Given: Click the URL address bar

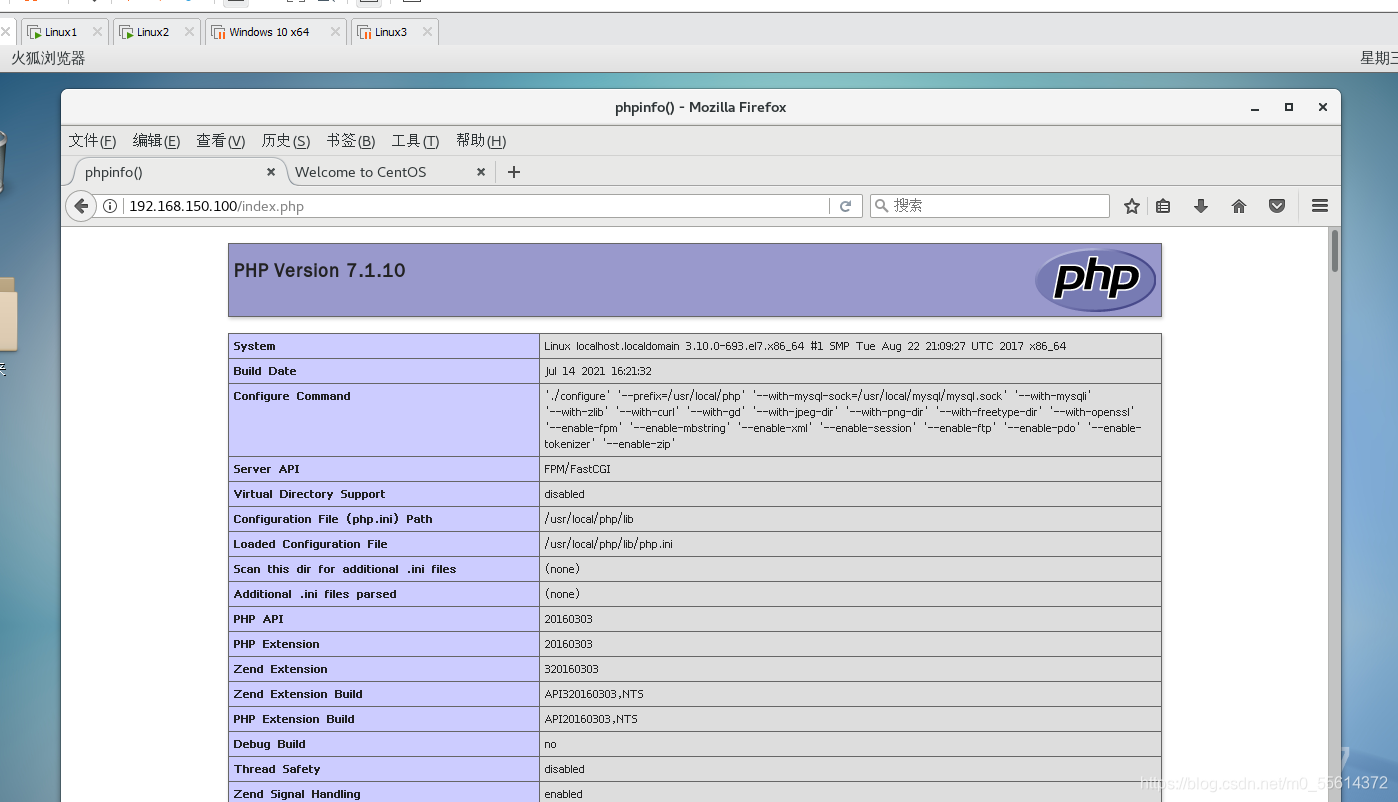Looking at the screenshot, I should (x=475, y=206).
